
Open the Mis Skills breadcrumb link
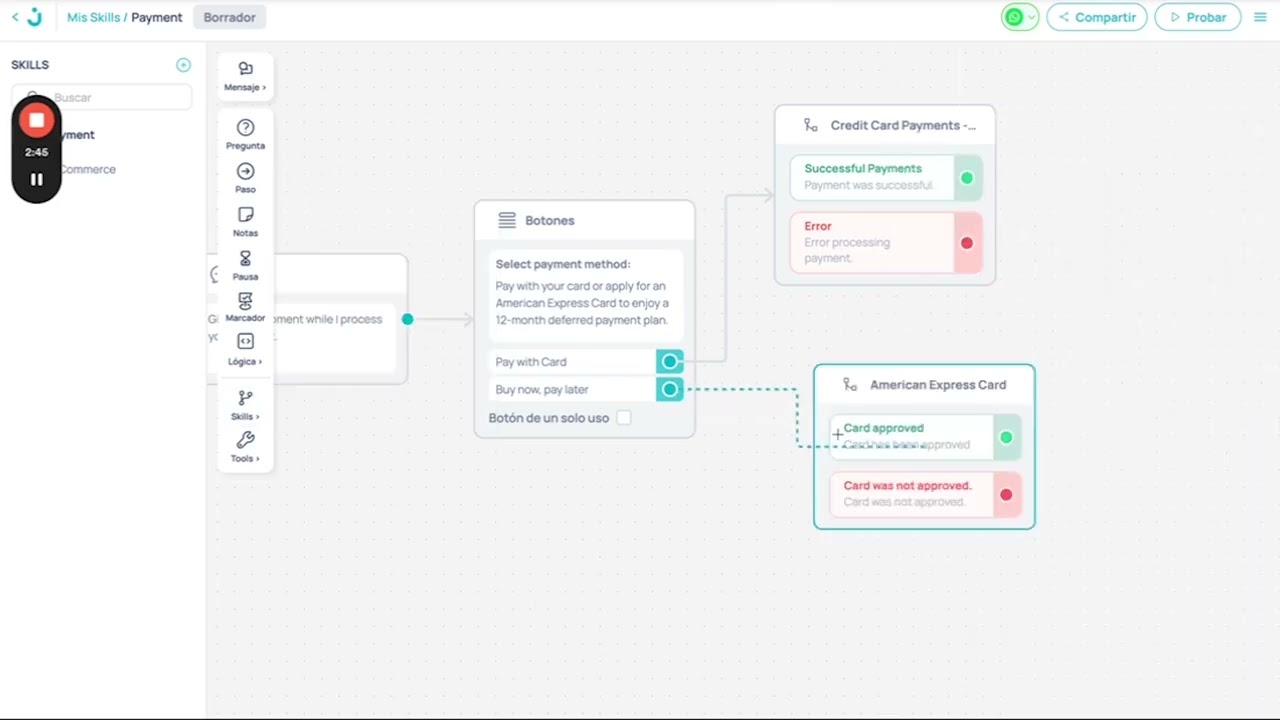click(93, 17)
